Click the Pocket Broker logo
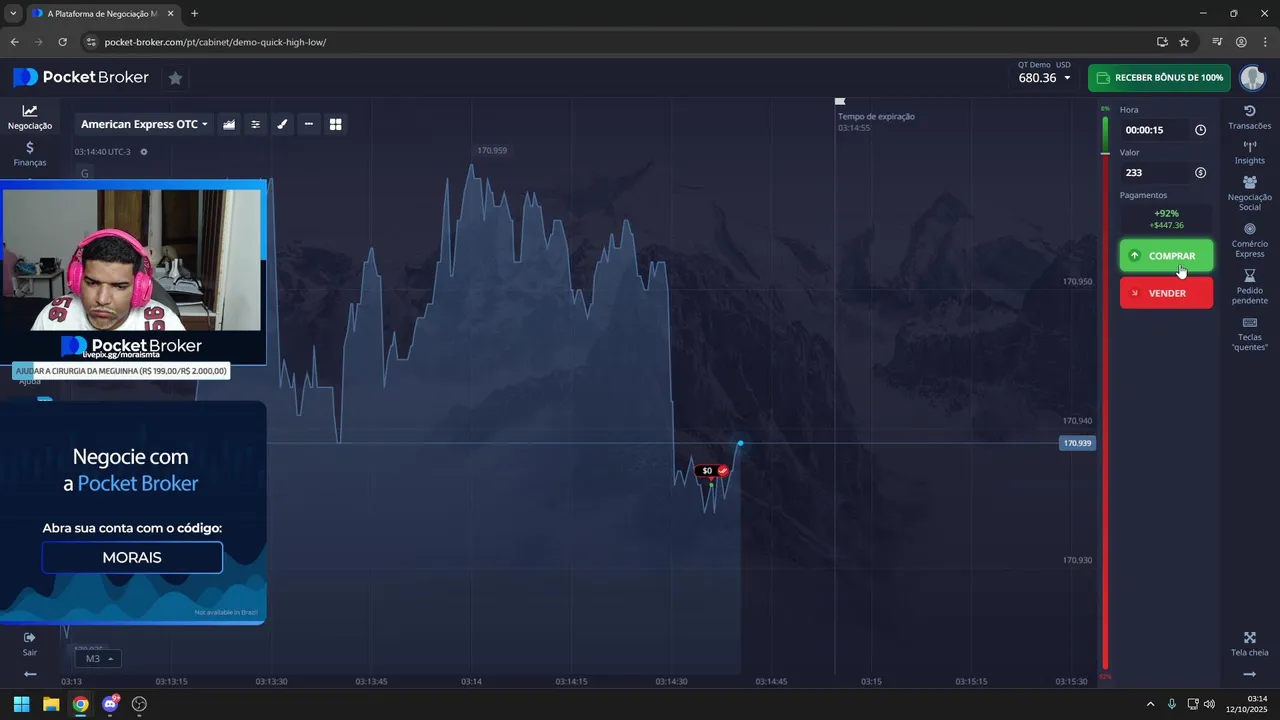This screenshot has width=1280, height=720. 81,77
